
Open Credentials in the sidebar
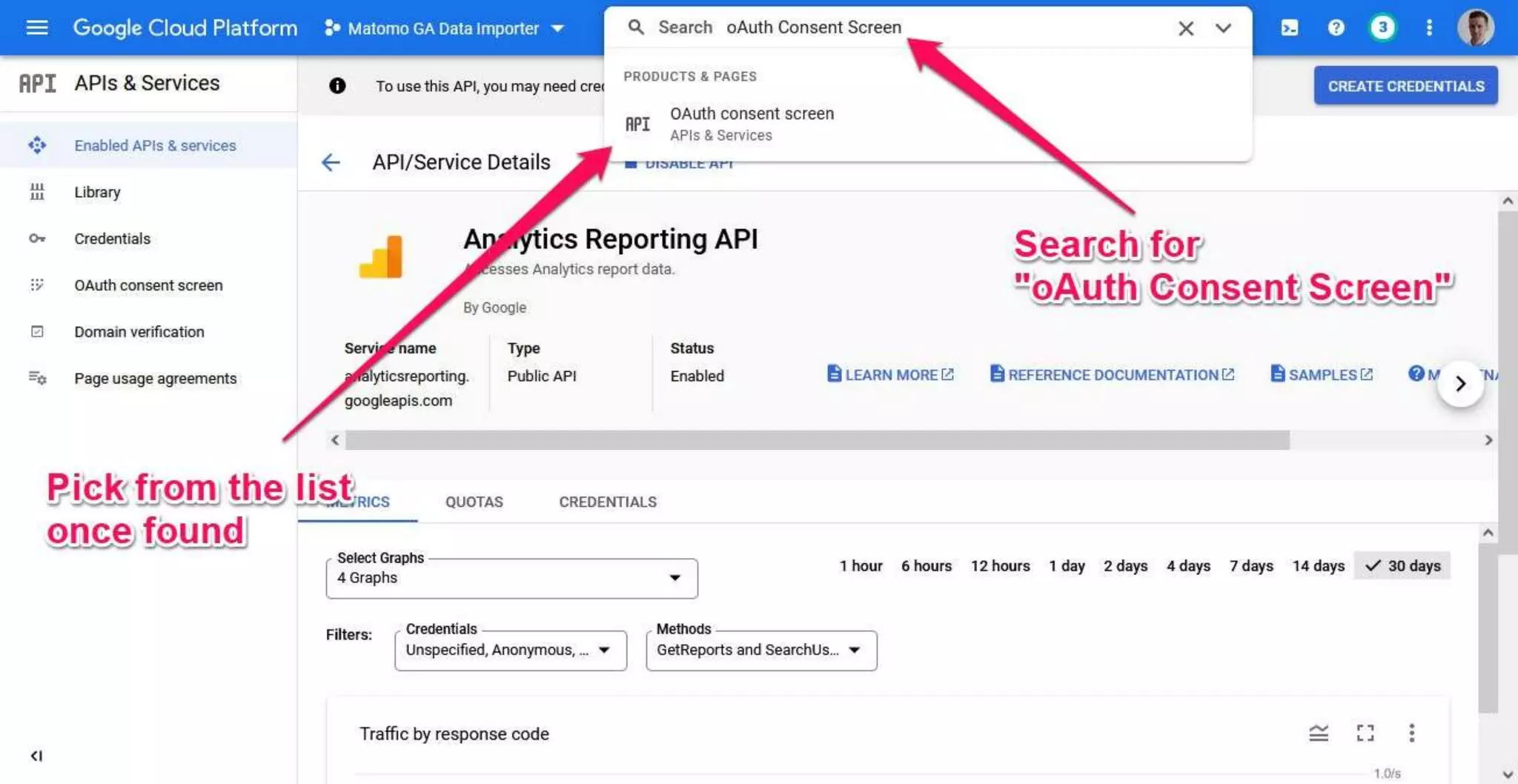tap(148, 239)
